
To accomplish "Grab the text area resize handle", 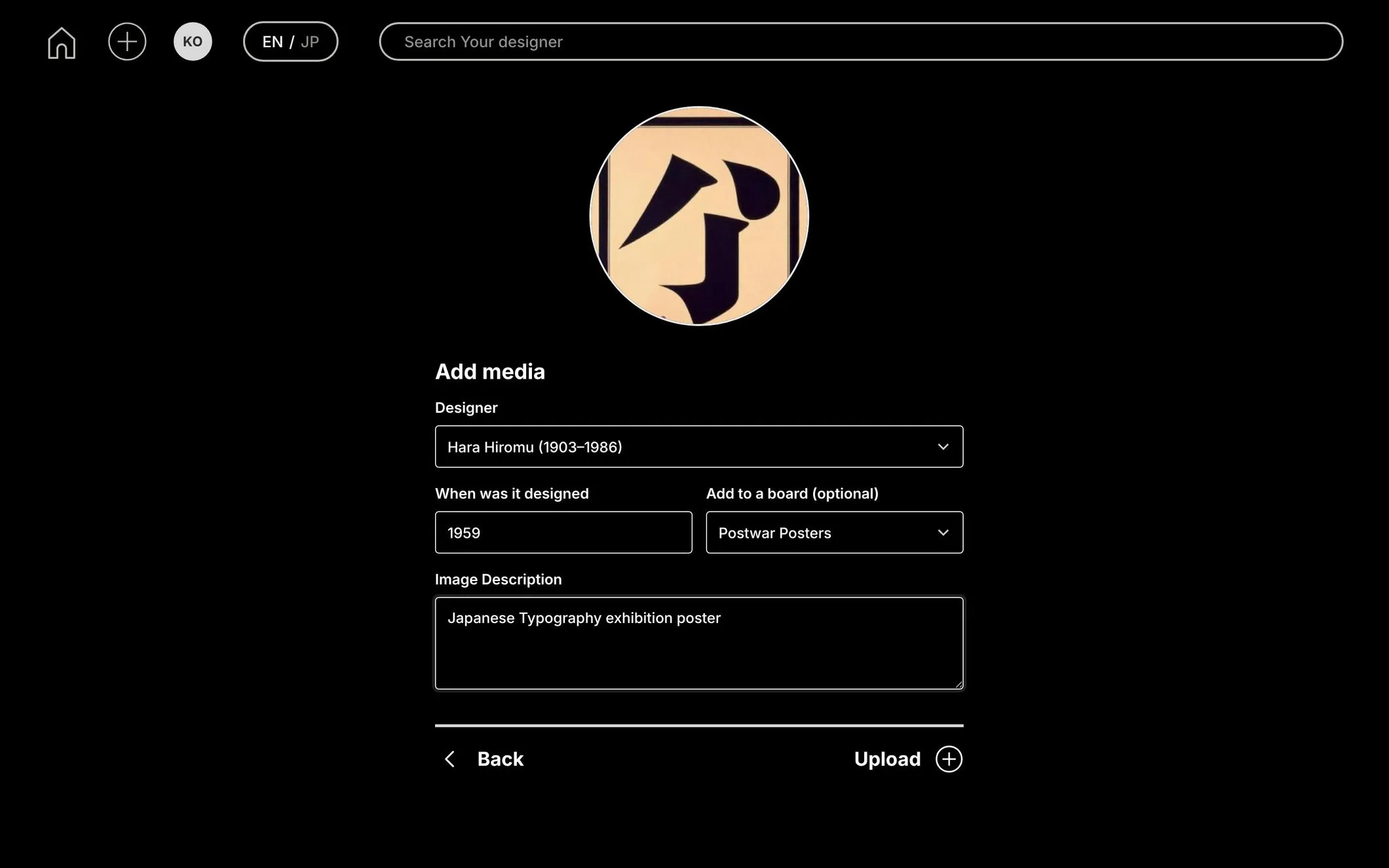I will tap(959, 685).
